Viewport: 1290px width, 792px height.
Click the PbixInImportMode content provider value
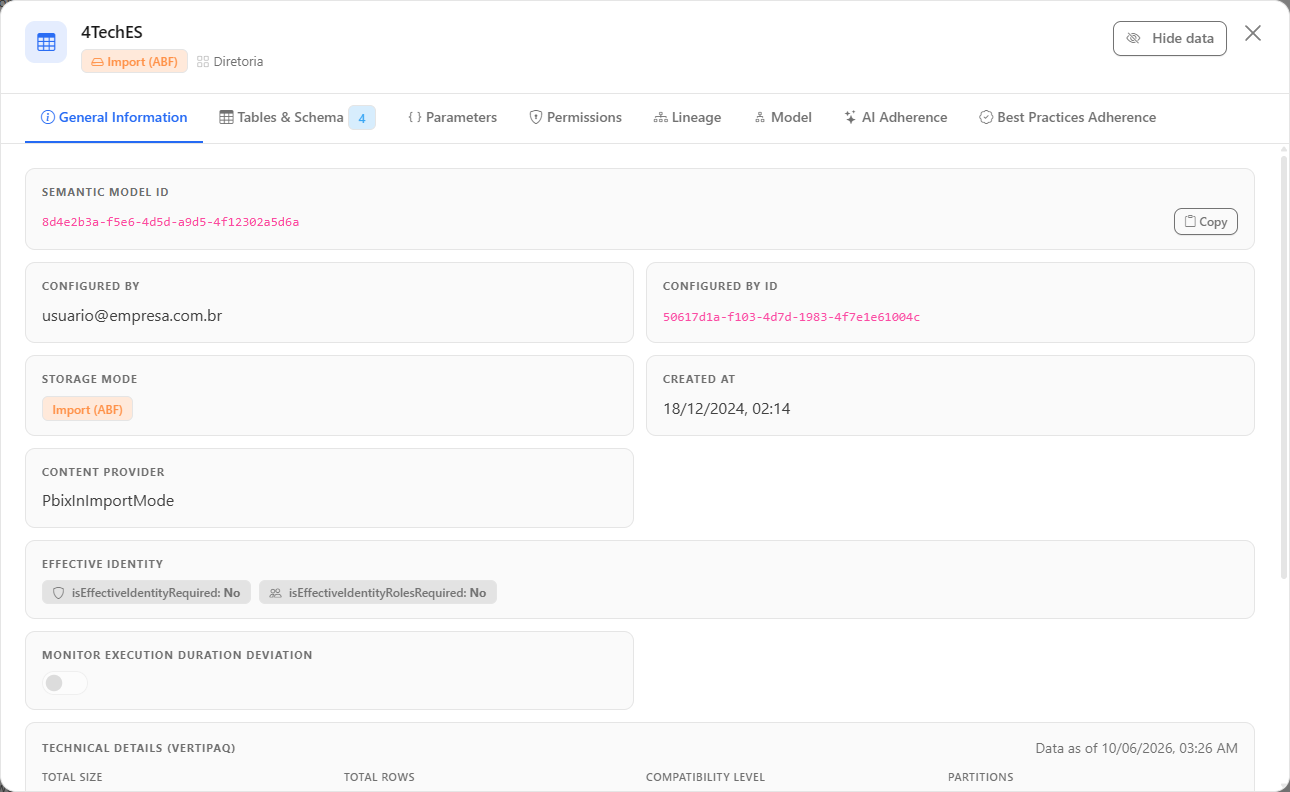(x=108, y=501)
